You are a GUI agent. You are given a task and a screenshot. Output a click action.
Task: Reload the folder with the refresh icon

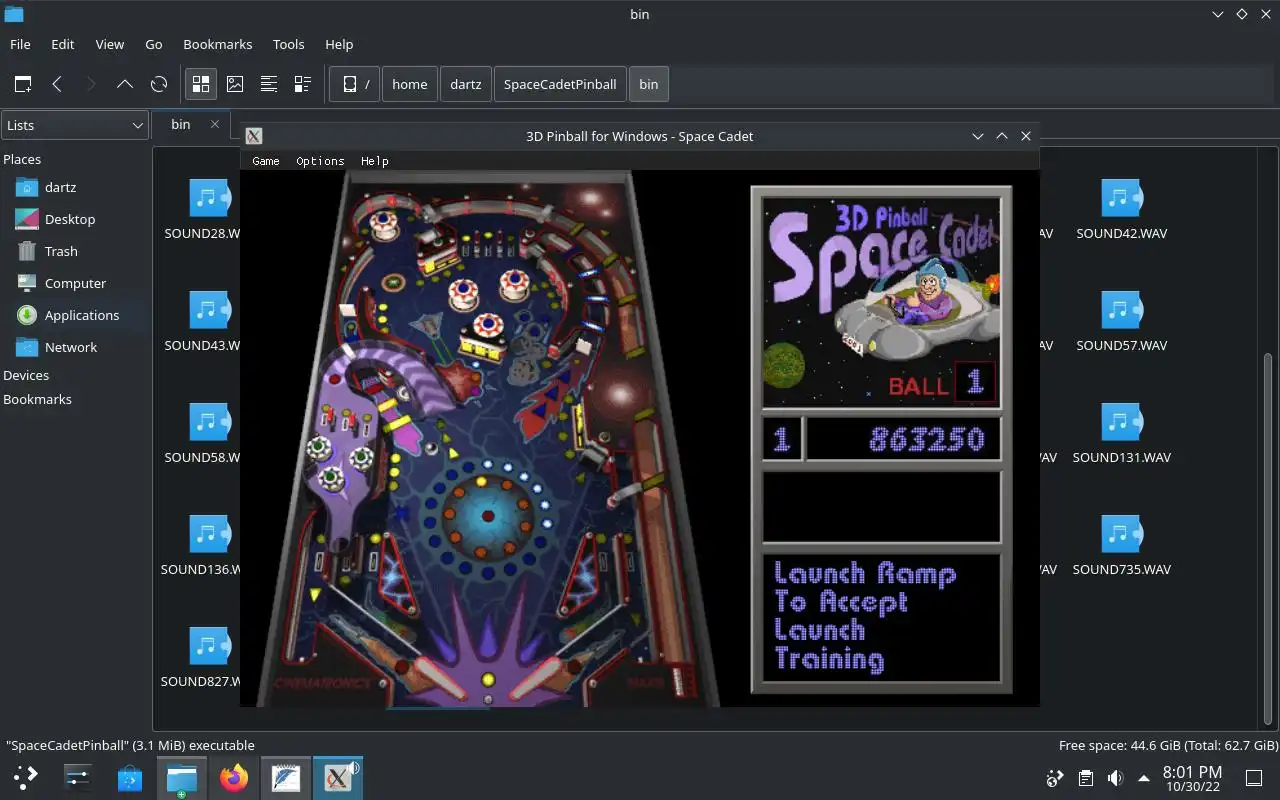158,84
